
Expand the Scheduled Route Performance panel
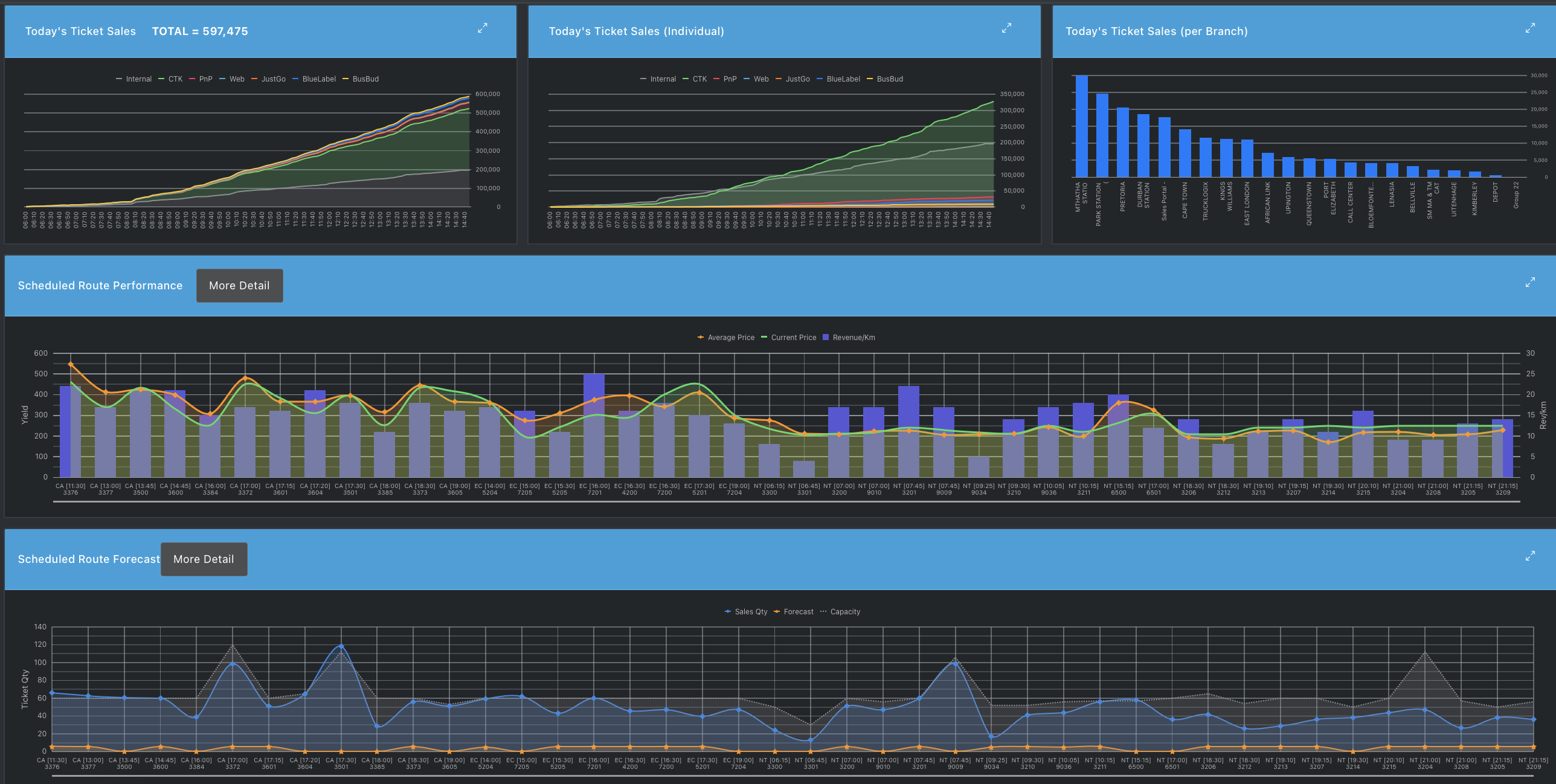1530,282
